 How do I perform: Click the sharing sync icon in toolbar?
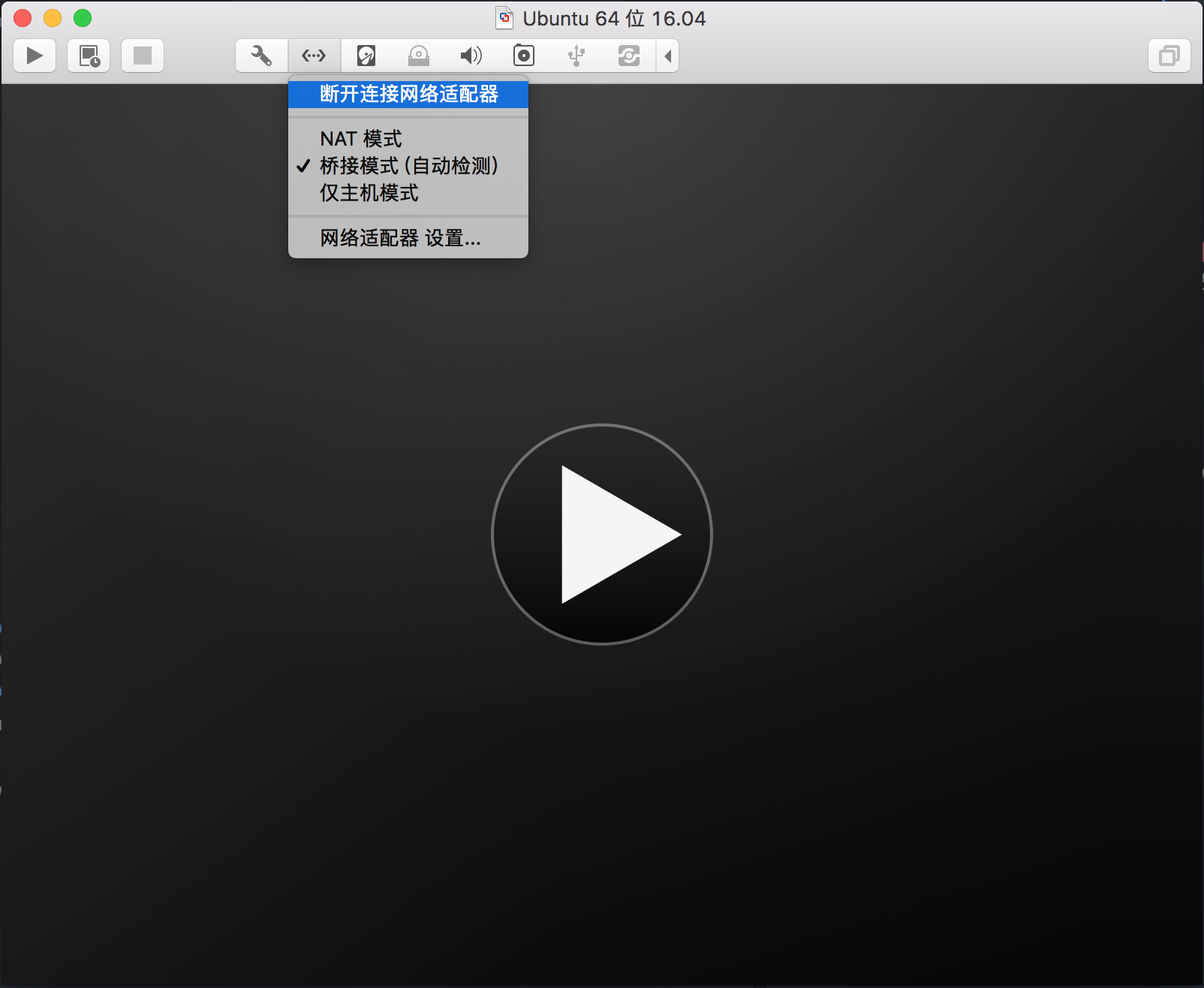coord(629,56)
